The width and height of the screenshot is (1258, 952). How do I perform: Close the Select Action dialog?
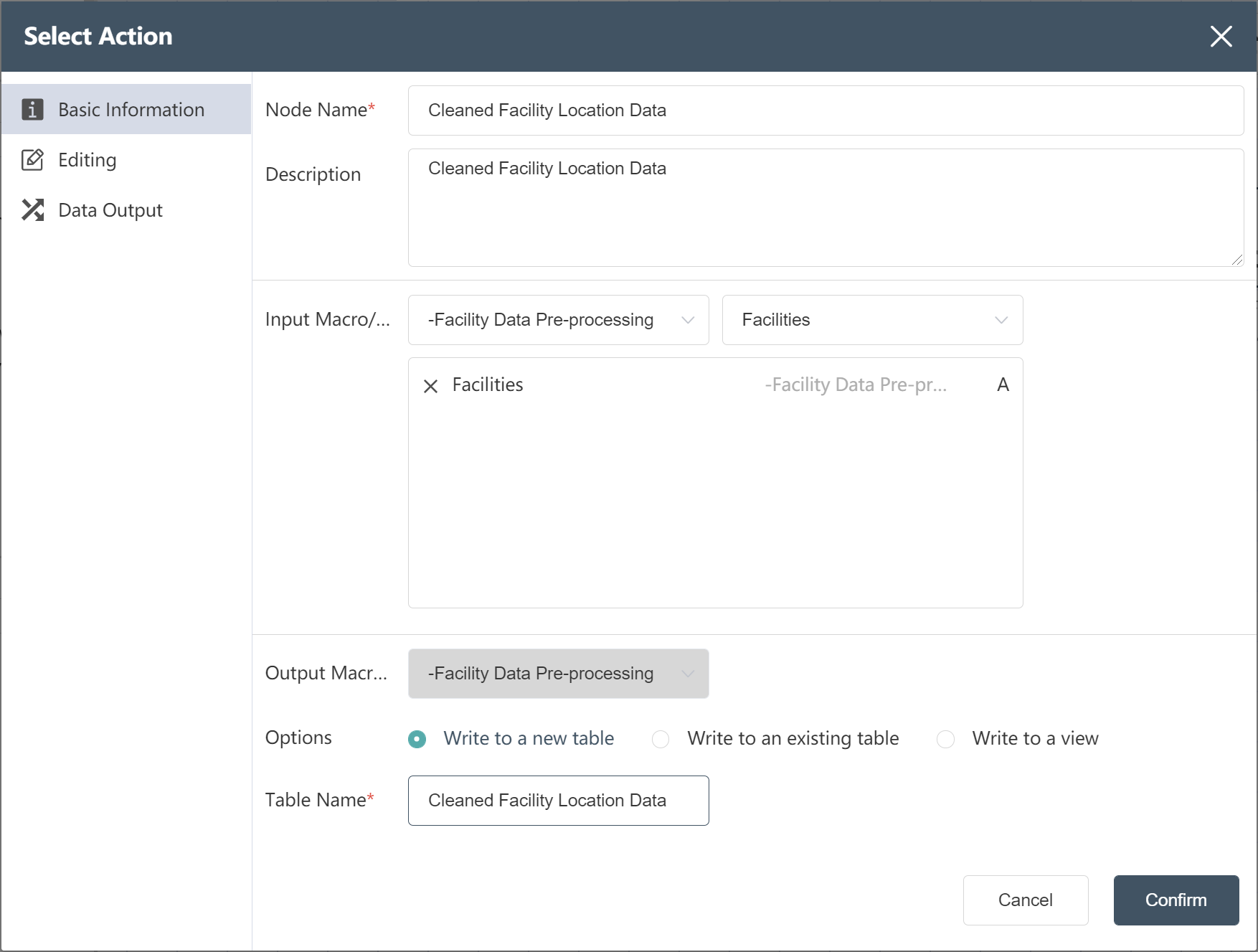pyautogui.click(x=1221, y=36)
